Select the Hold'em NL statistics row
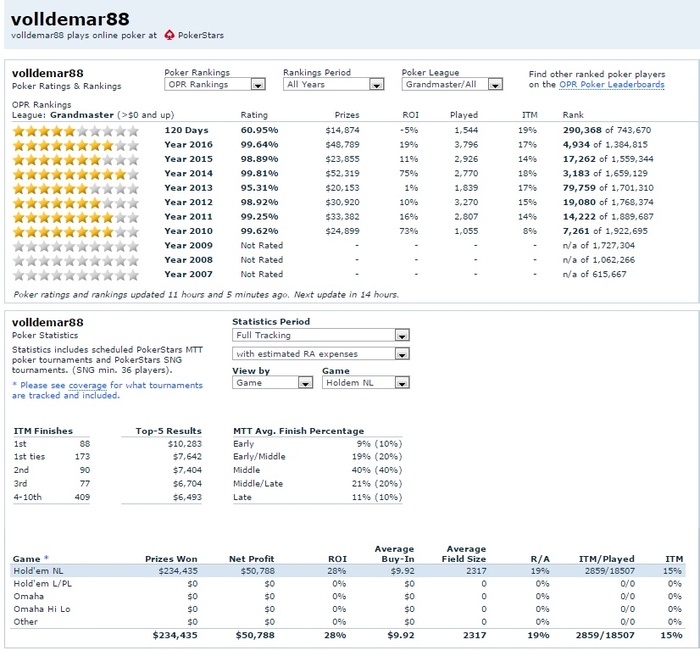 [x=348, y=570]
